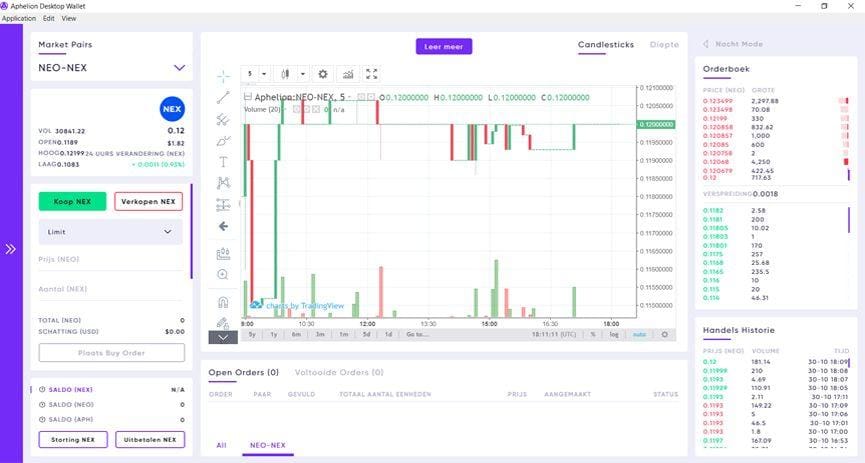Open the 5-minute interval dropdown arrow
865x463 pixels.
coord(264,74)
